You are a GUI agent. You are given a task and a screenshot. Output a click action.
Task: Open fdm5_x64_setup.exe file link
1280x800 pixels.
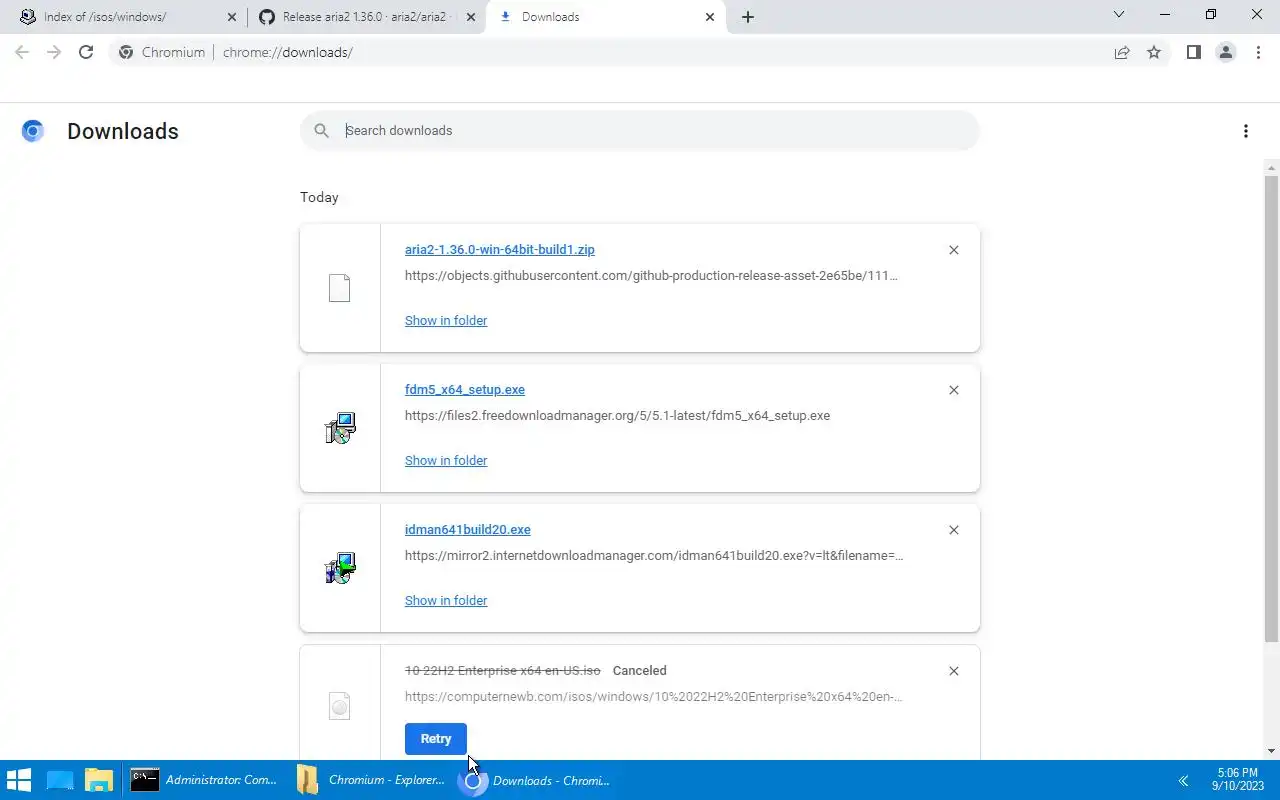click(464, 390)
